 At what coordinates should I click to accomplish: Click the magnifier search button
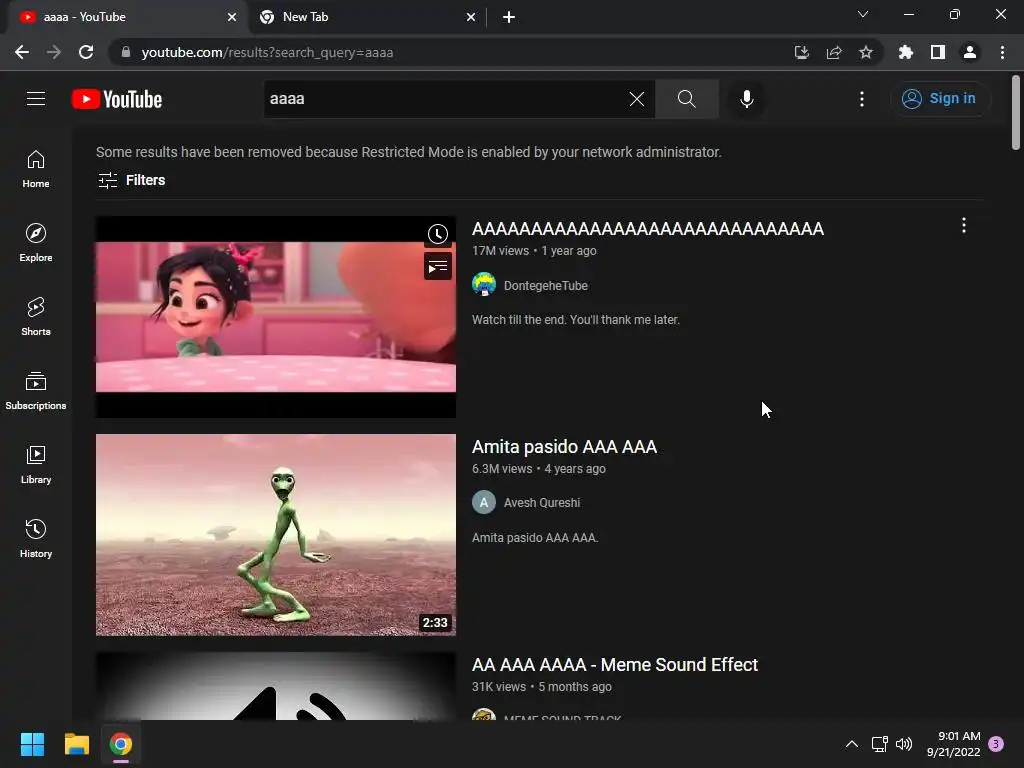tap(686, 99)
